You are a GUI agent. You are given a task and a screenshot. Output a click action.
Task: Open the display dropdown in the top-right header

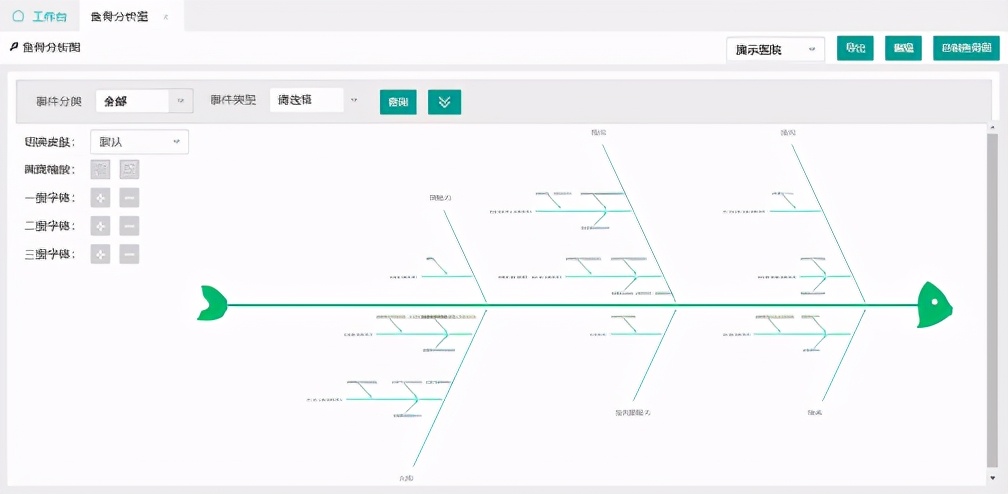(x=775, y=49)
